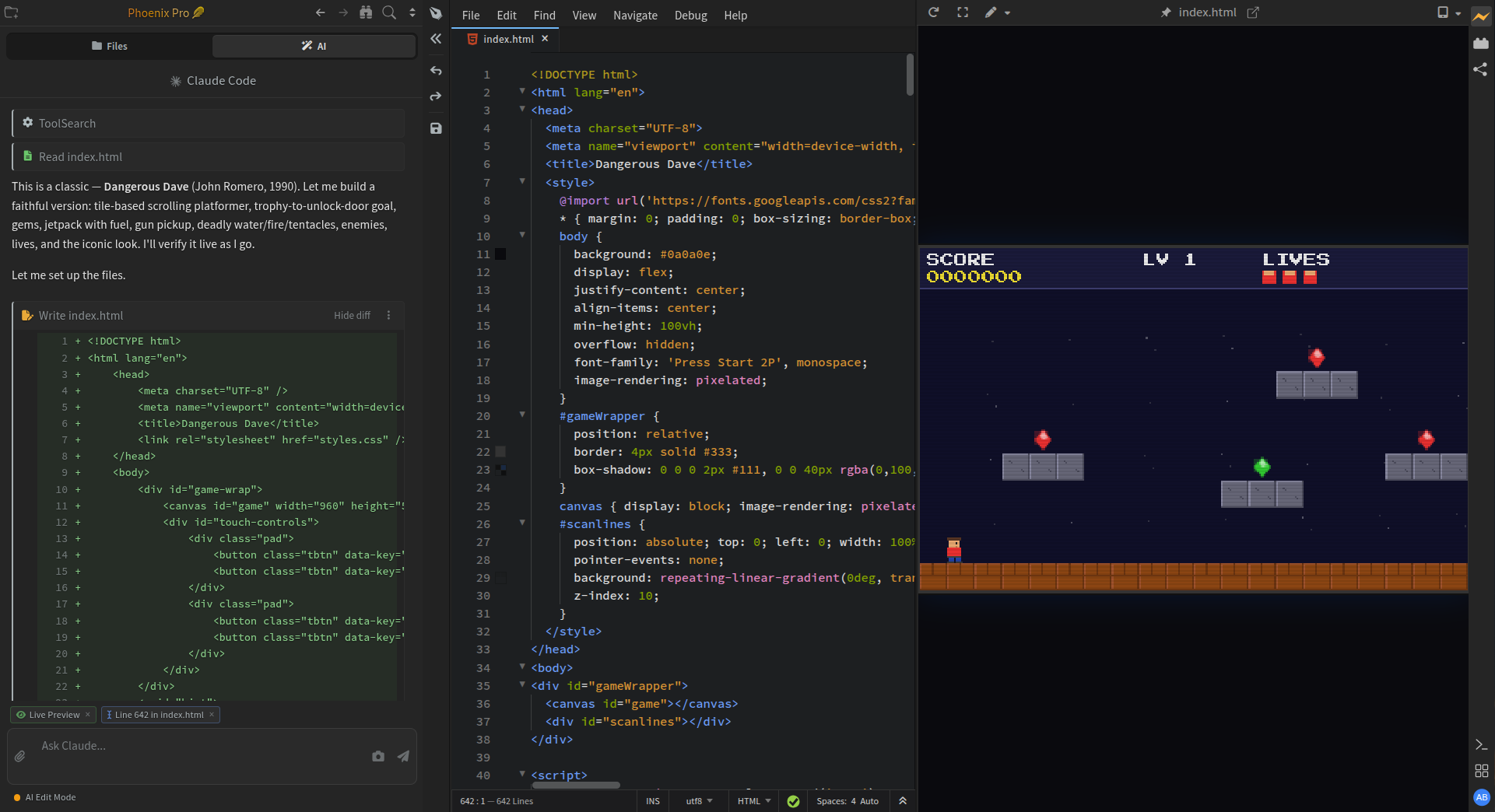The image size is (1495, 812).
Task: Open the Help menu
Action: coord(735,16)
